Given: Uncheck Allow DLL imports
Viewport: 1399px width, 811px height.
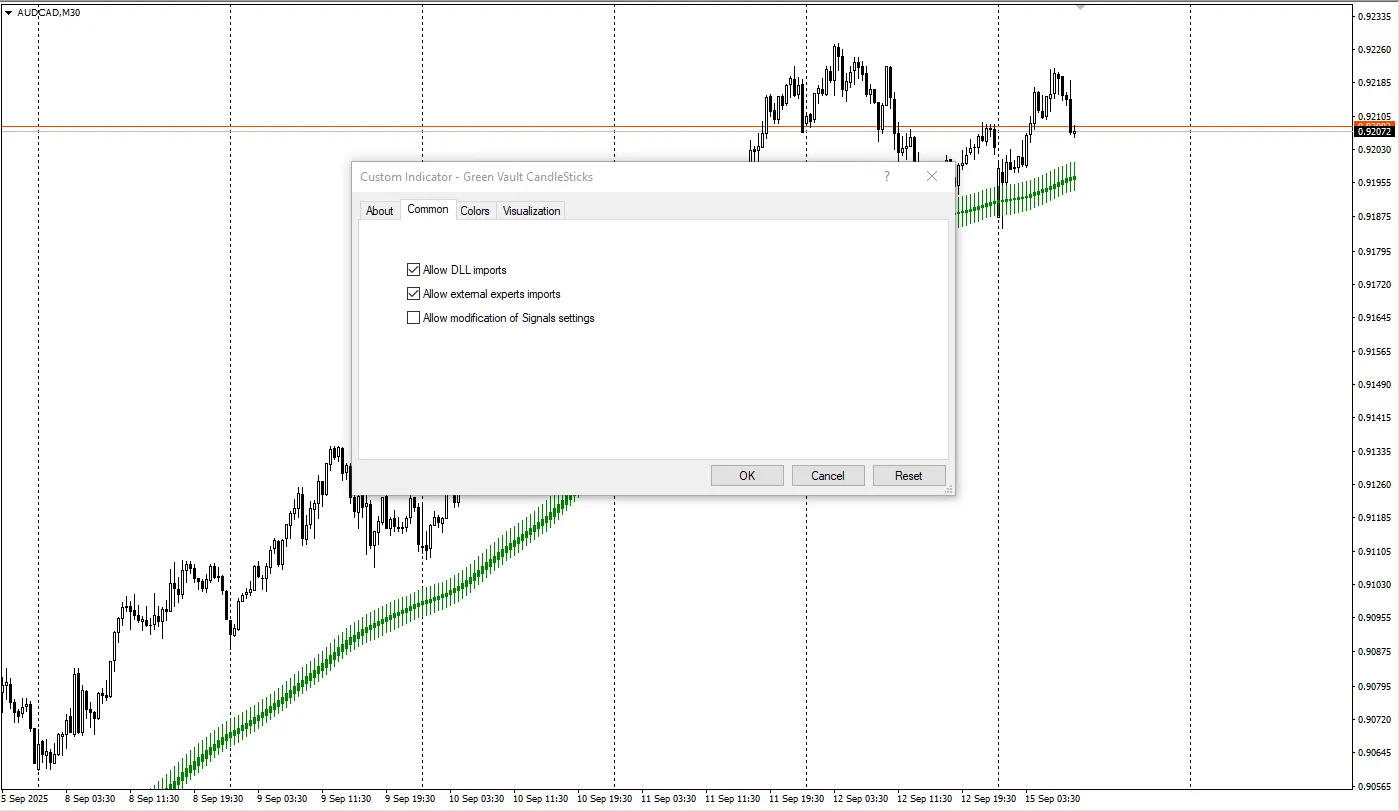Looking at the screenshot, I should (x=413, y=270).
